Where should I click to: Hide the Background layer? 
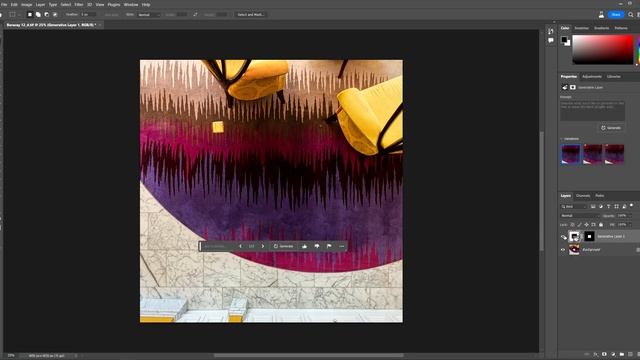coord(563,249)
